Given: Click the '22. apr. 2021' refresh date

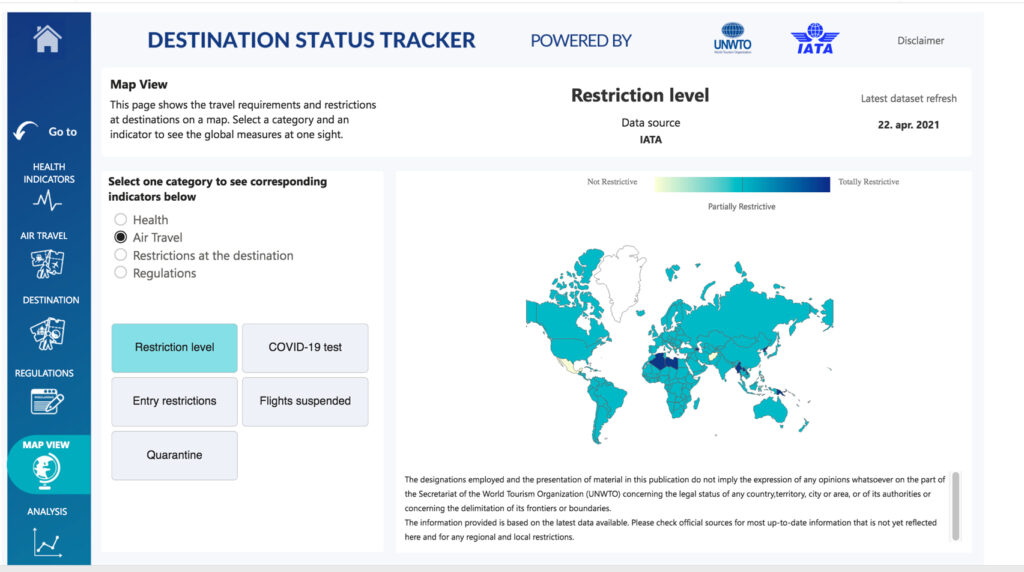Looking at the screenshot, I should (908, 125).
